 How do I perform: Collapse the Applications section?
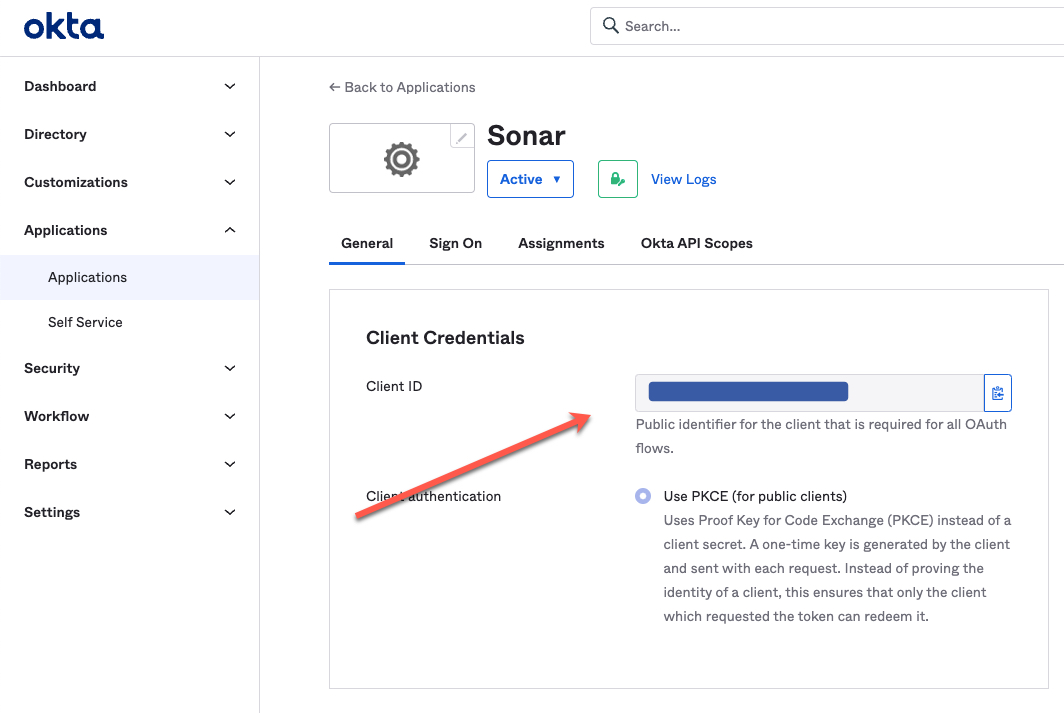click(x=130, y=230)
